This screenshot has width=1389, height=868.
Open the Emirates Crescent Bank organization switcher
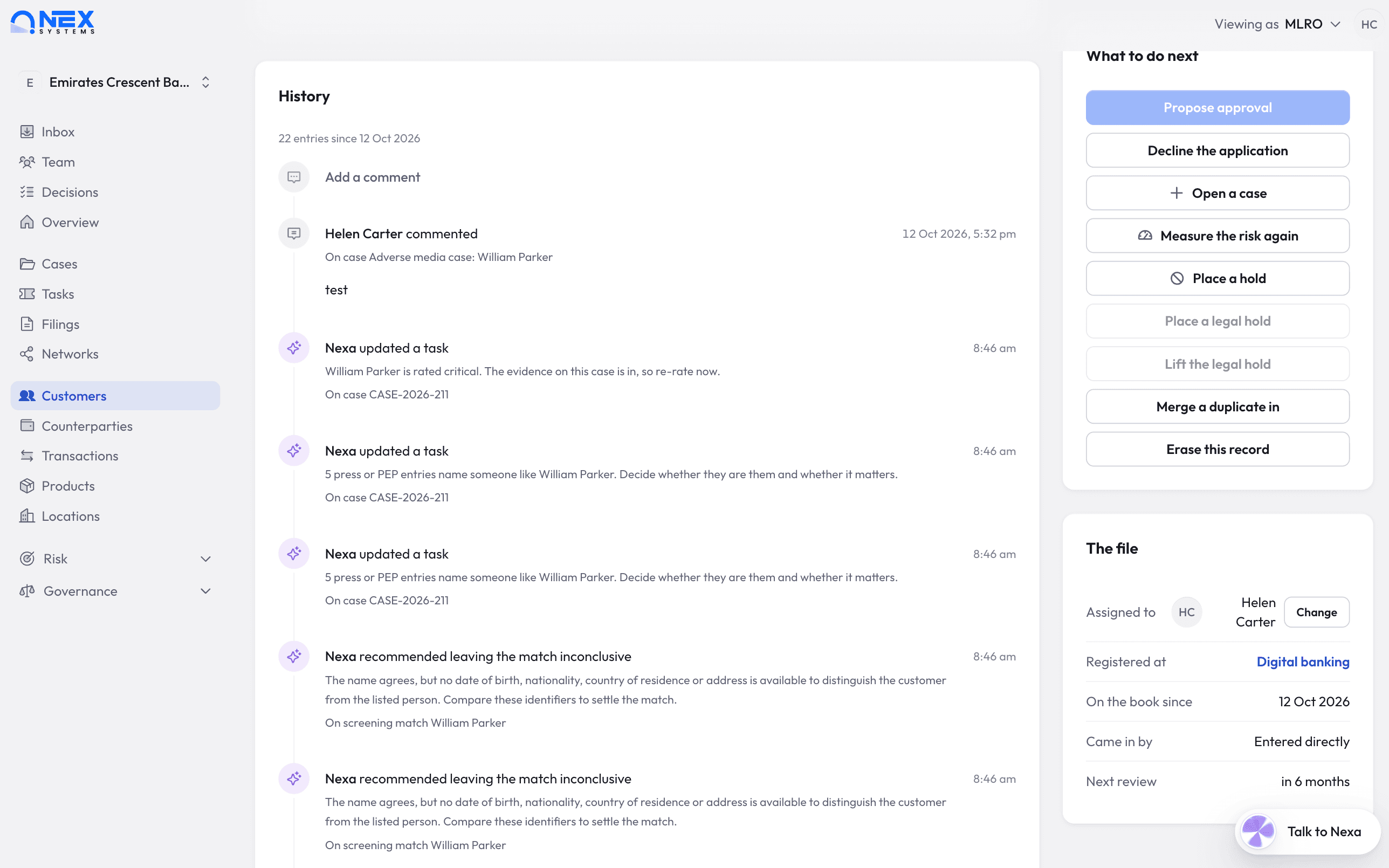(115, 82)
